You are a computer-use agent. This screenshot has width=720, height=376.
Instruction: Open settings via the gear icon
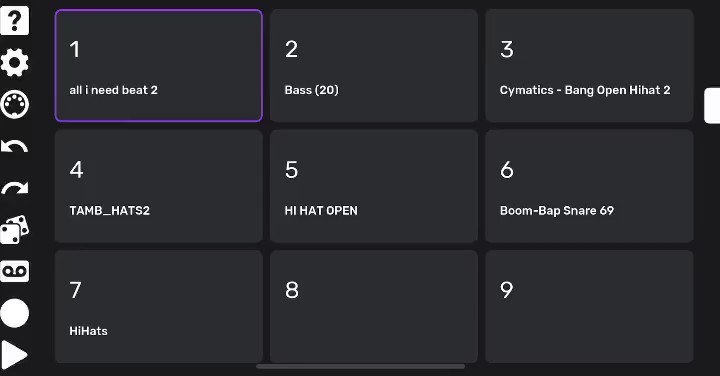(15, 62)
